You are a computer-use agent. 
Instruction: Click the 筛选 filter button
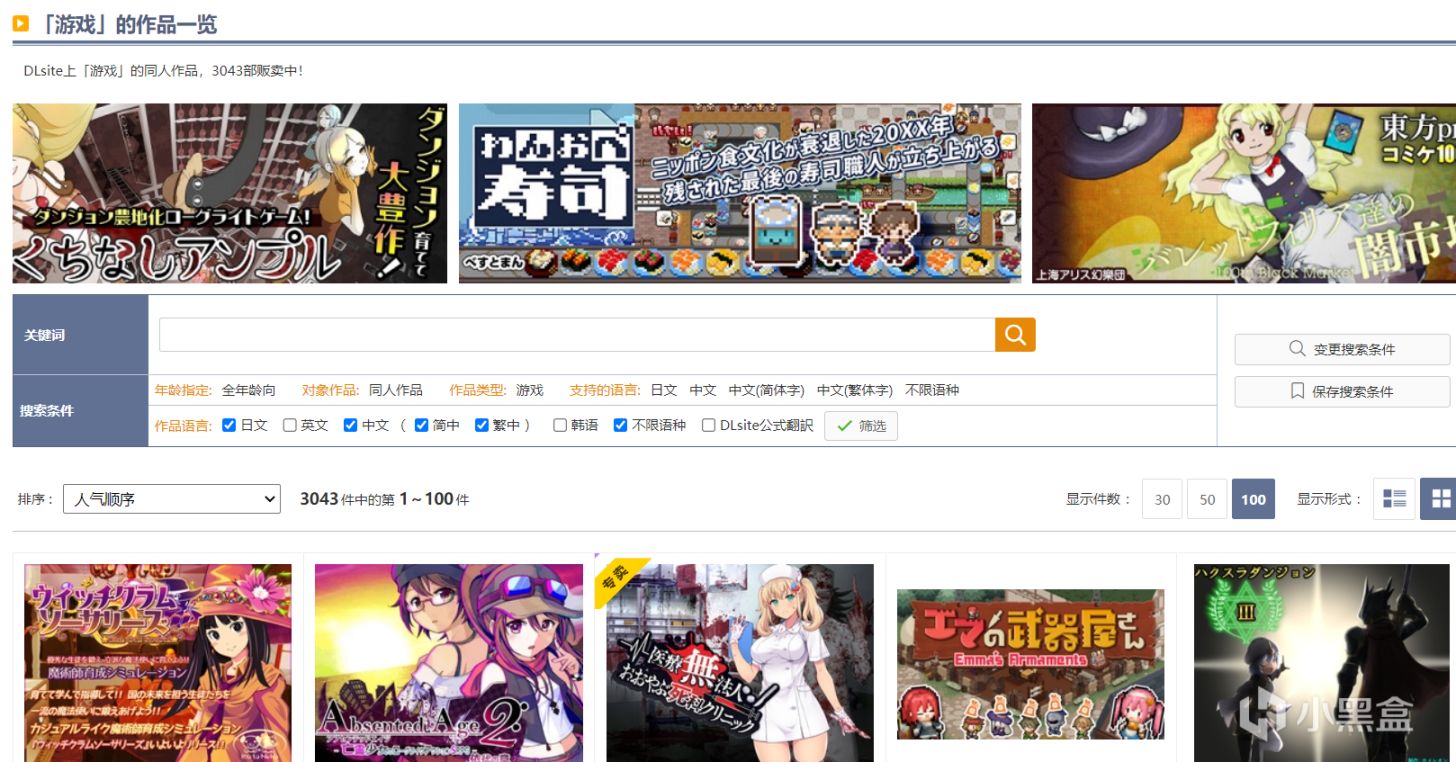[x=861, y=426]
